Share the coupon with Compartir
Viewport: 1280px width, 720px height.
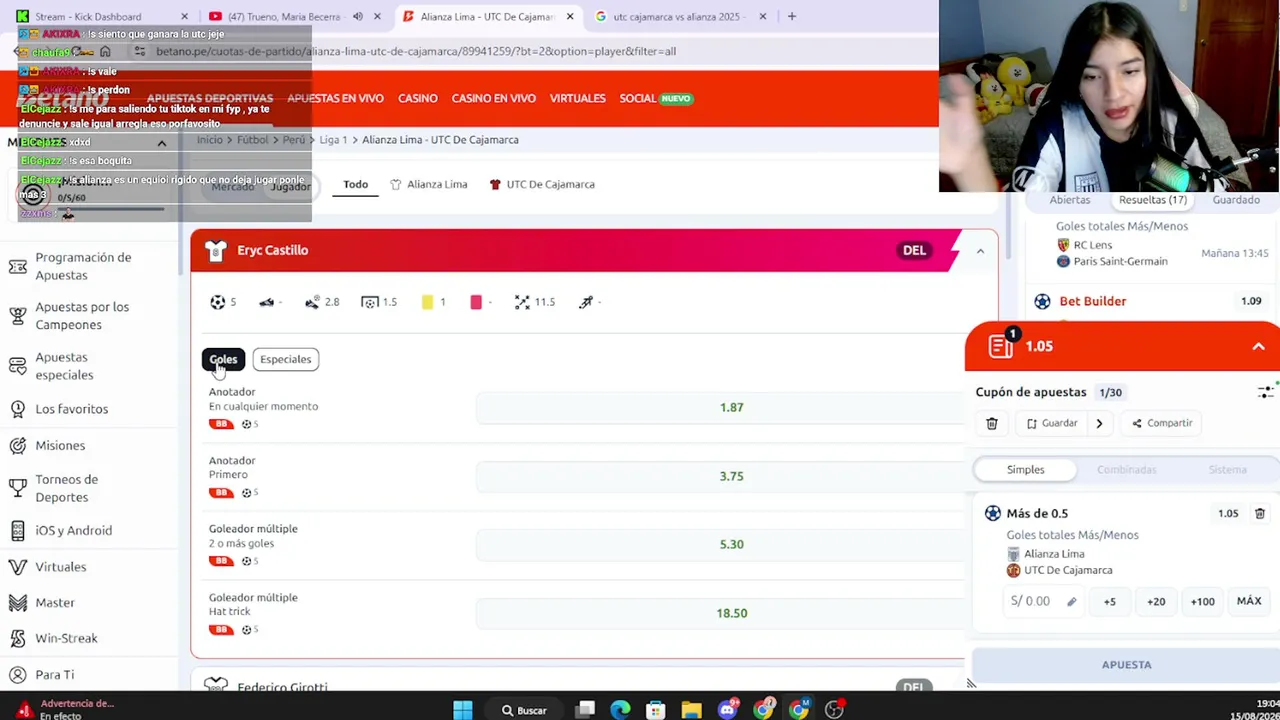[1162, 423]
